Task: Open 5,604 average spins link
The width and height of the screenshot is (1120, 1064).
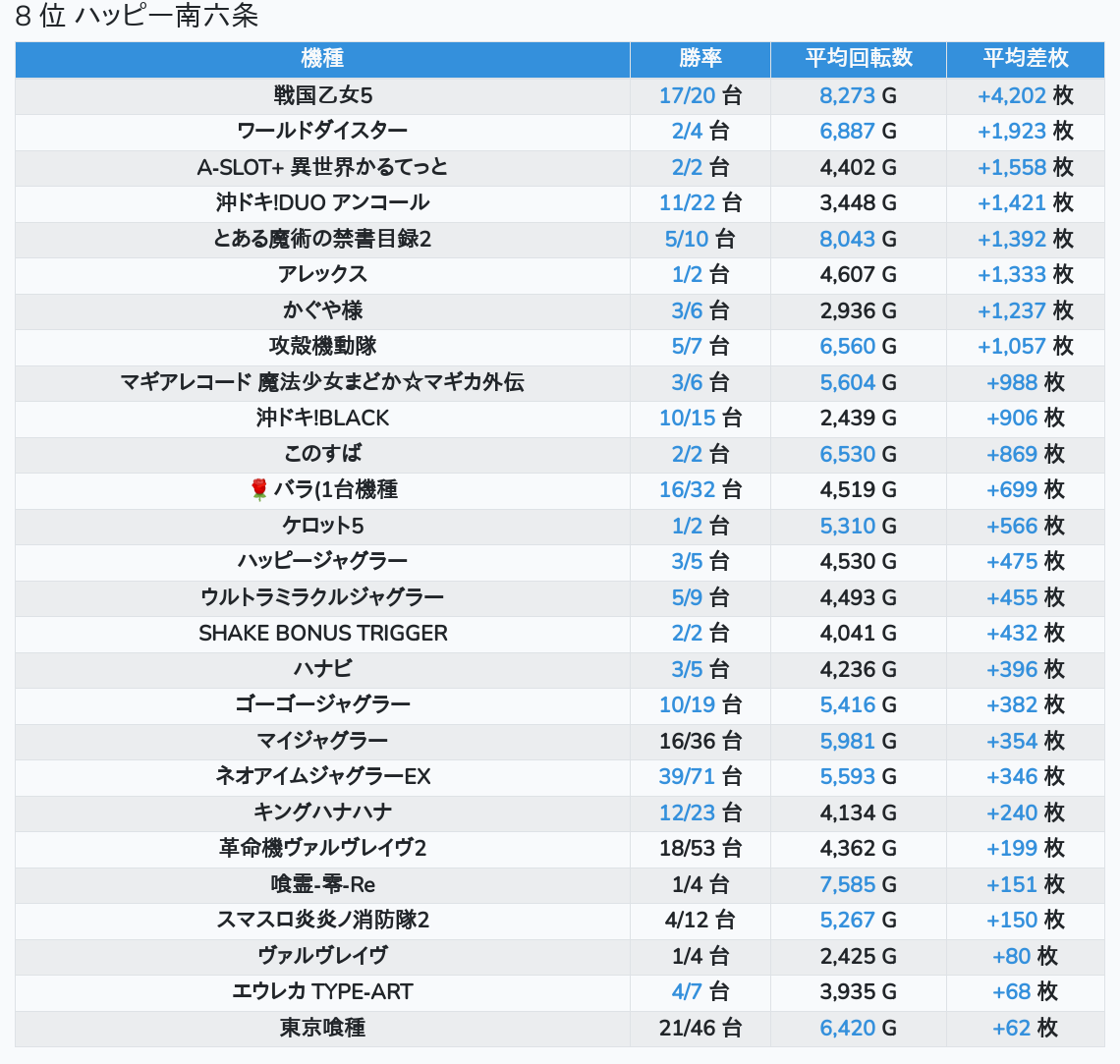Action: [847, 382]
